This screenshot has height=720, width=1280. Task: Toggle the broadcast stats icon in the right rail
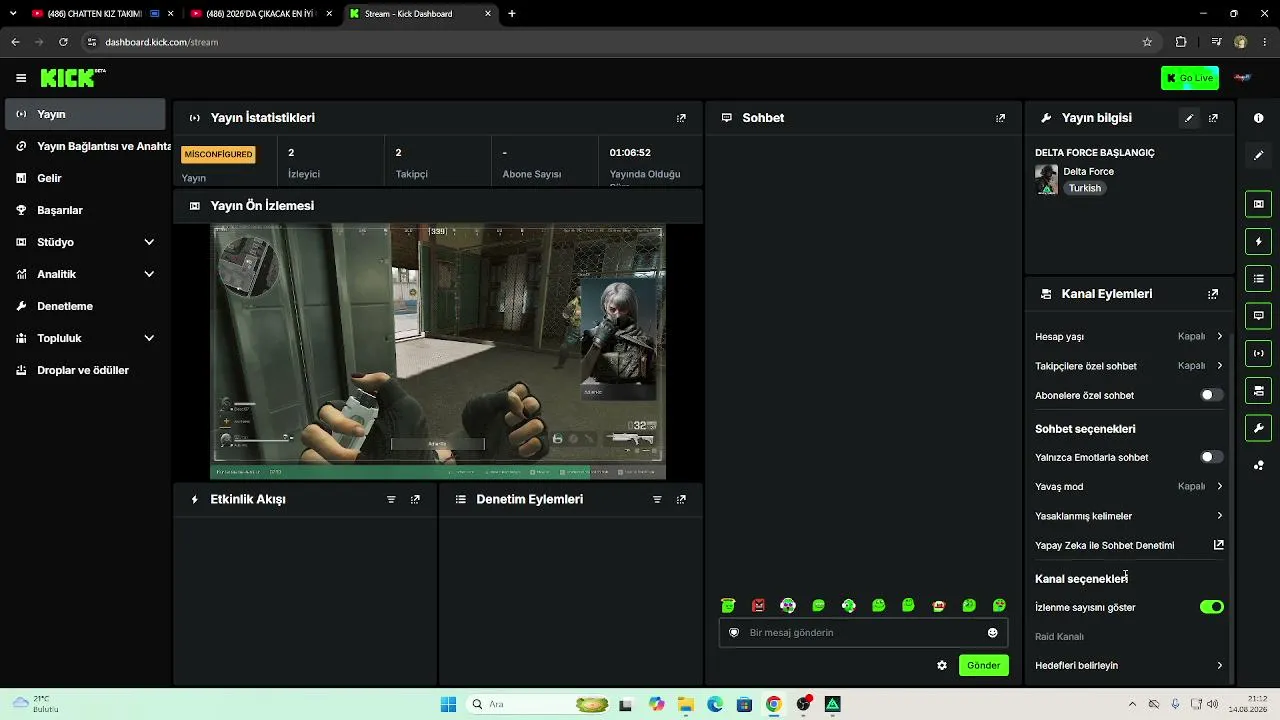tap(1258, 353)
